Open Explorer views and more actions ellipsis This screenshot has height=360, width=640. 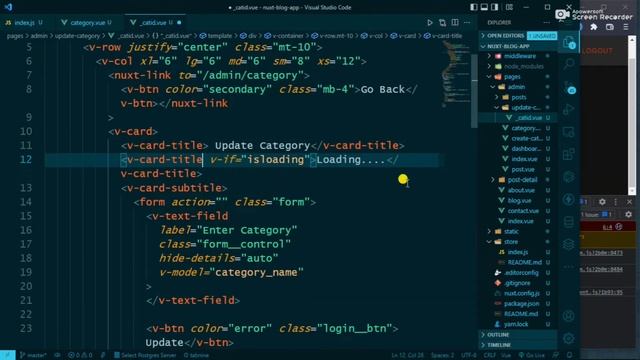pyautogui.click(x=547, y=23)
